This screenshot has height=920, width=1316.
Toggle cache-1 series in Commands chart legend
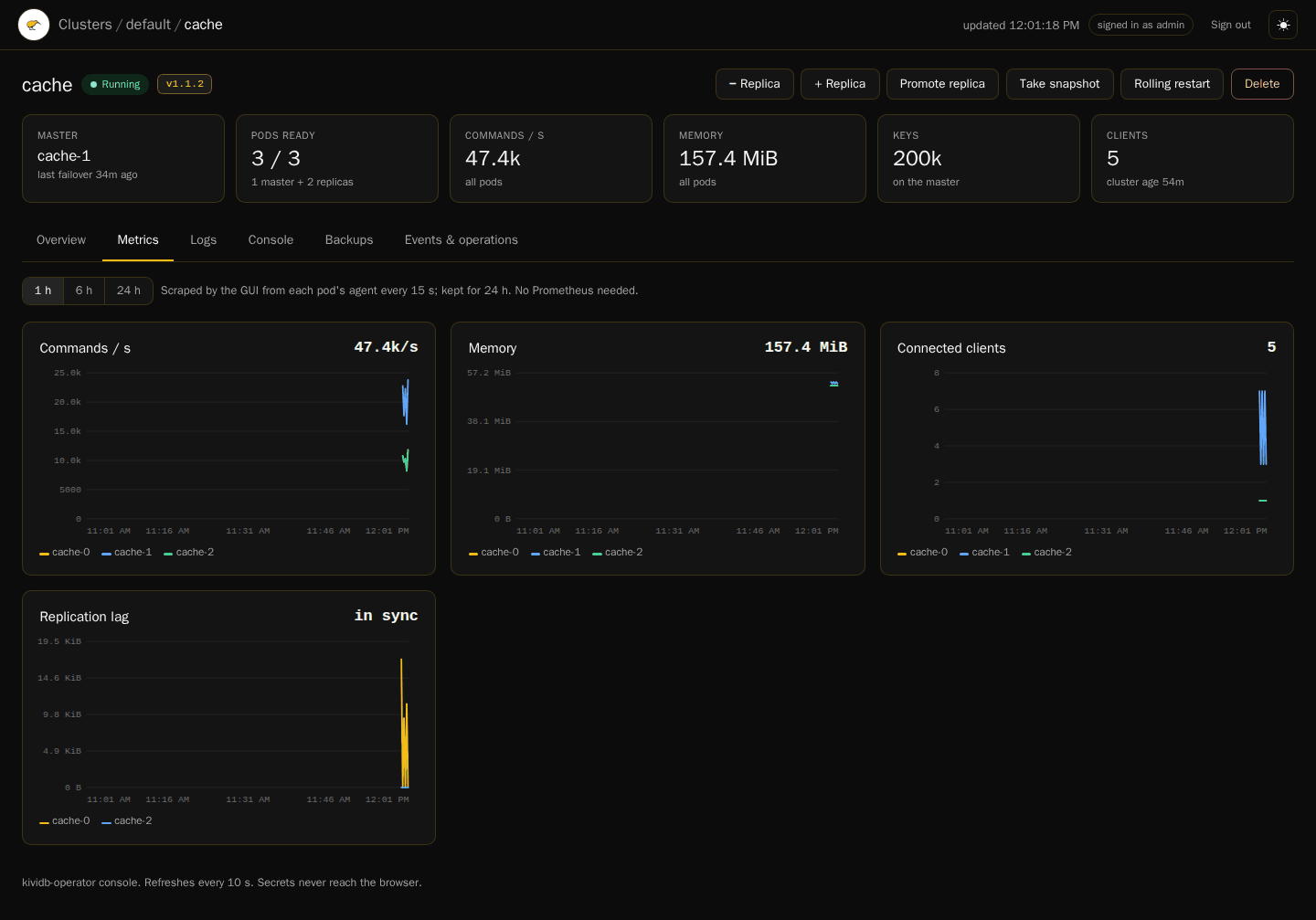[127, 553]
